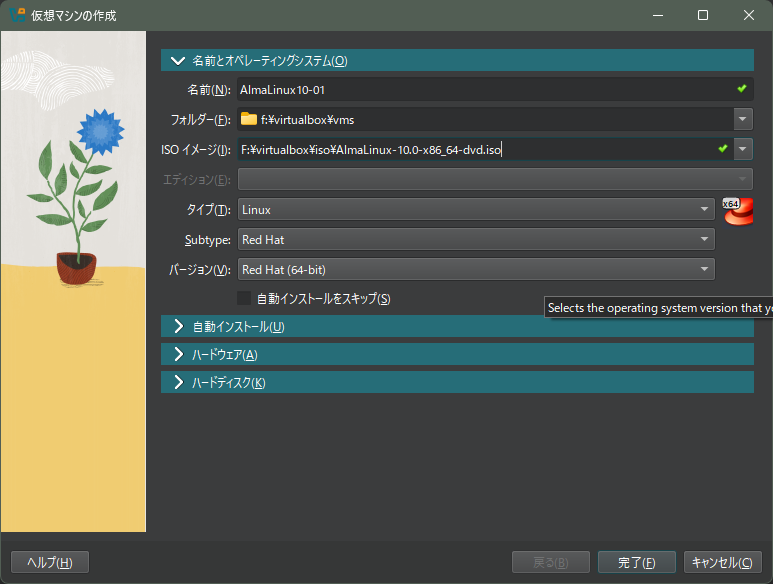Open the ISO image dropdown arrow

[x=743, y=149]
